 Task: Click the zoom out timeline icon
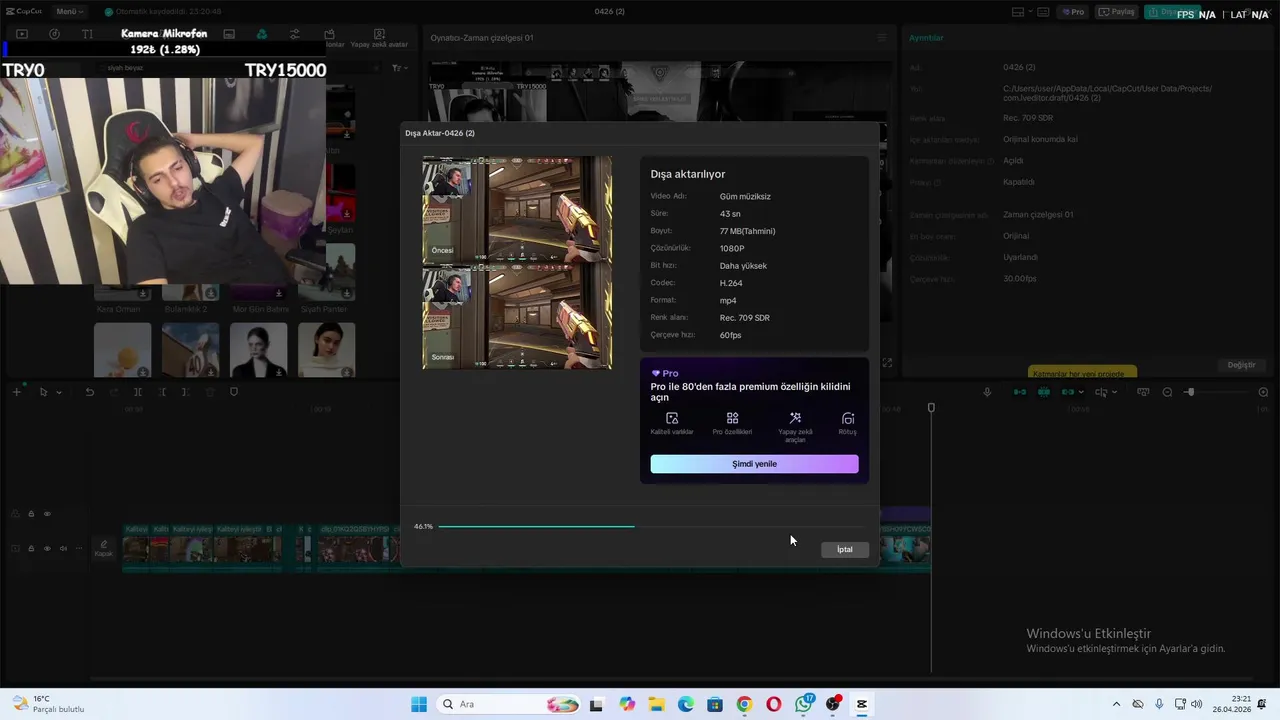[x=1167, y=392]
